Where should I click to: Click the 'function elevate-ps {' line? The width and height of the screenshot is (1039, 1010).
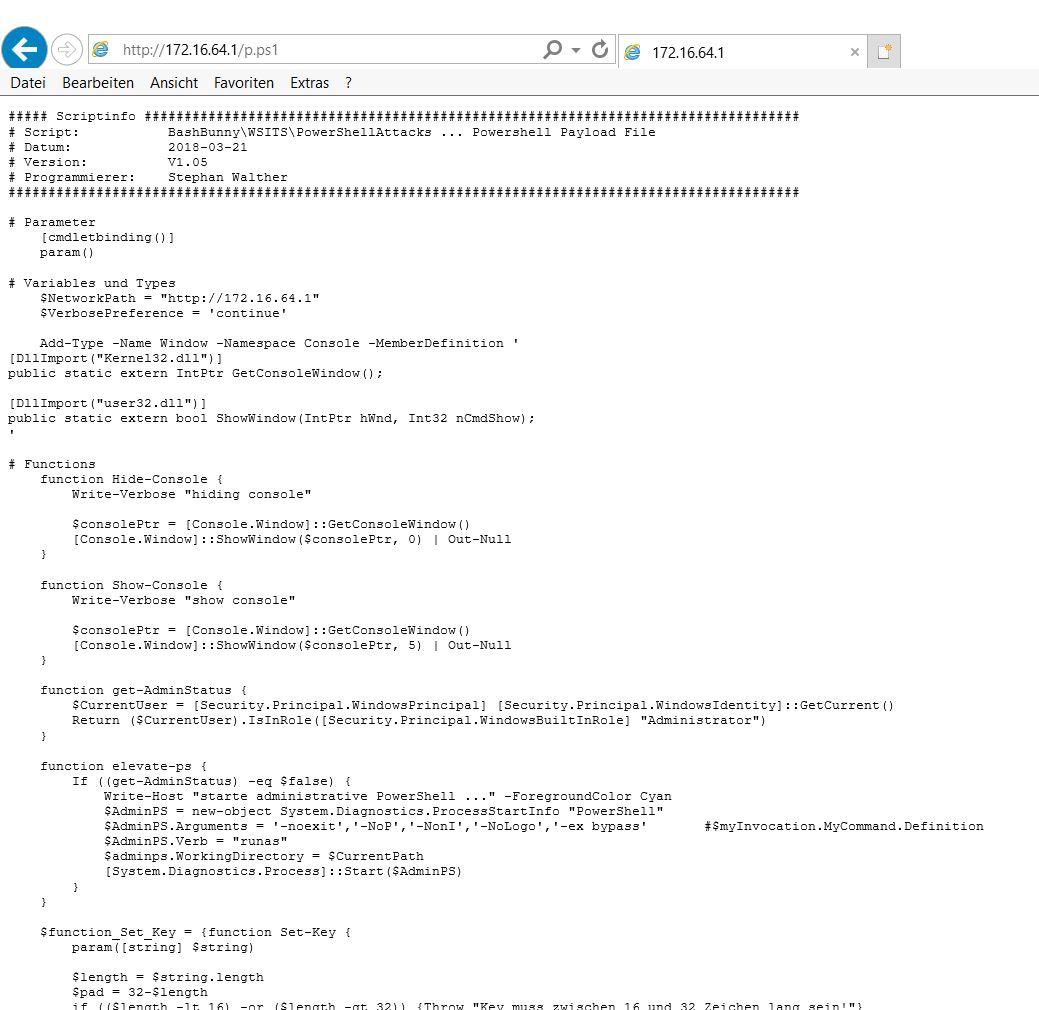point(123,766)
